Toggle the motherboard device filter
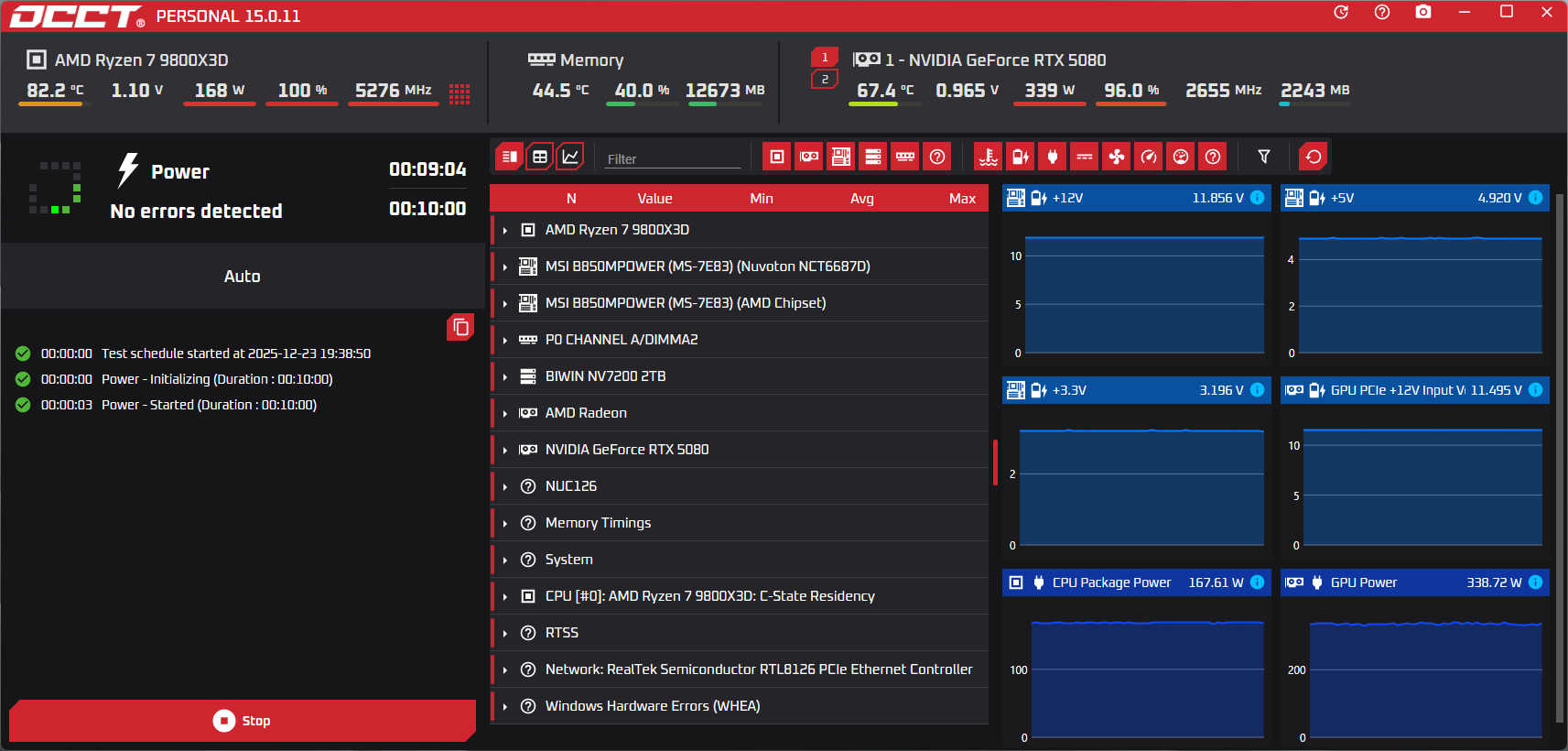1568x751 pixels. [x=841, y=157]
